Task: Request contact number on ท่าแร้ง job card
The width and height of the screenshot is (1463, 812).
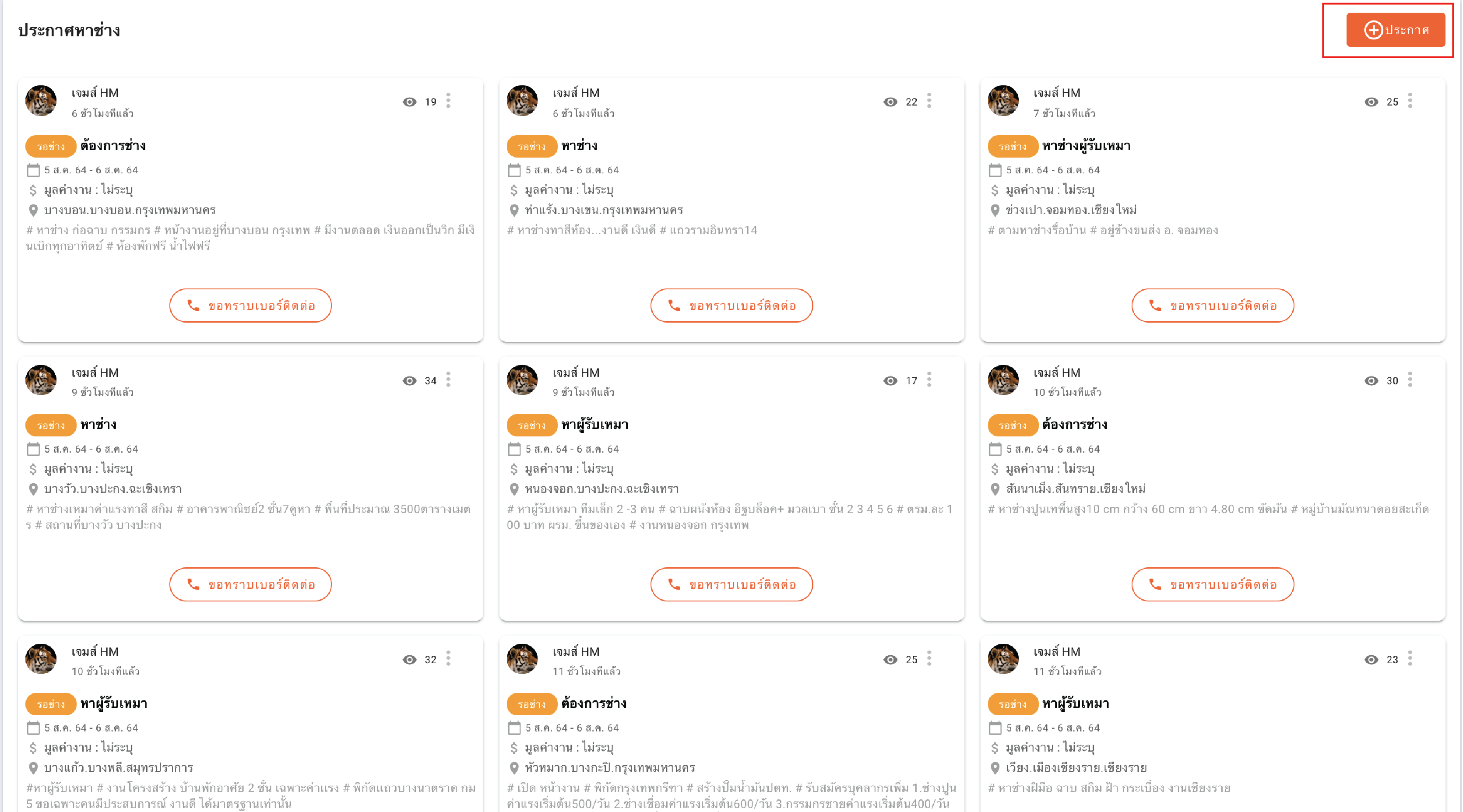Action: coord(731,306)
